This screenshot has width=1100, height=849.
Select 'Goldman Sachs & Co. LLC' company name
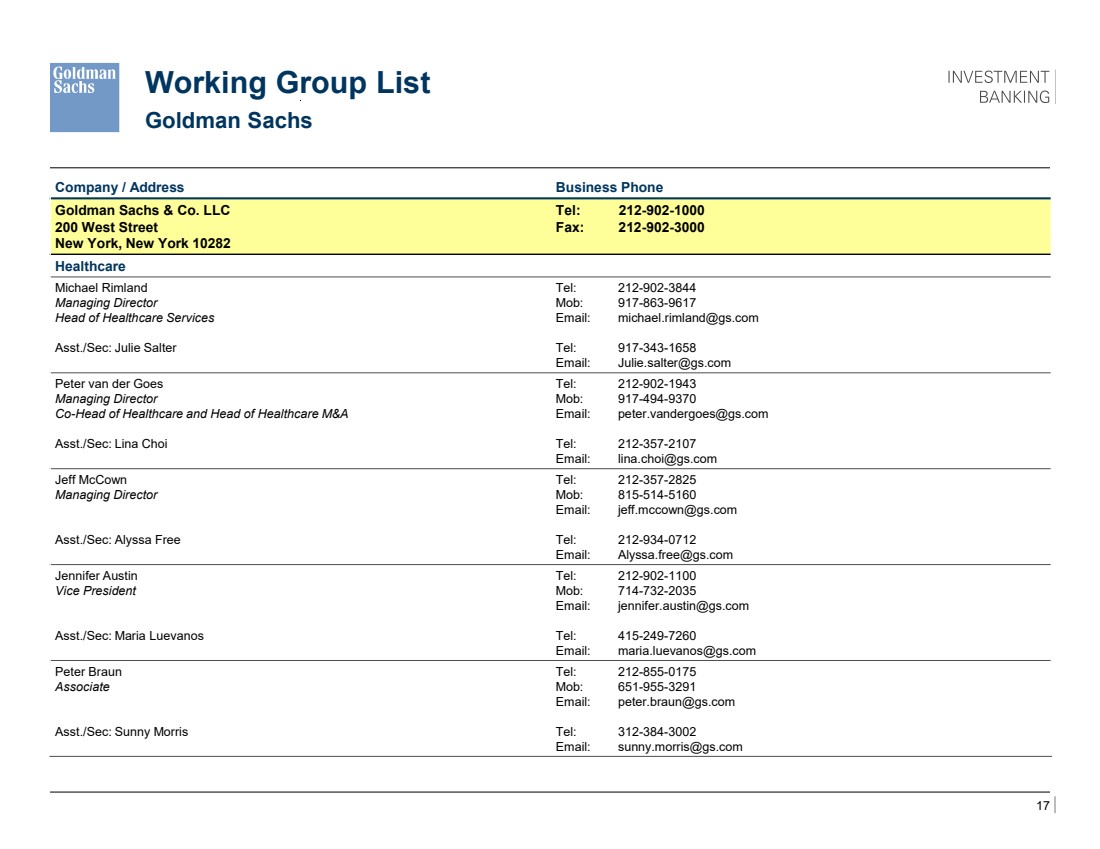(x=142, y=210)
